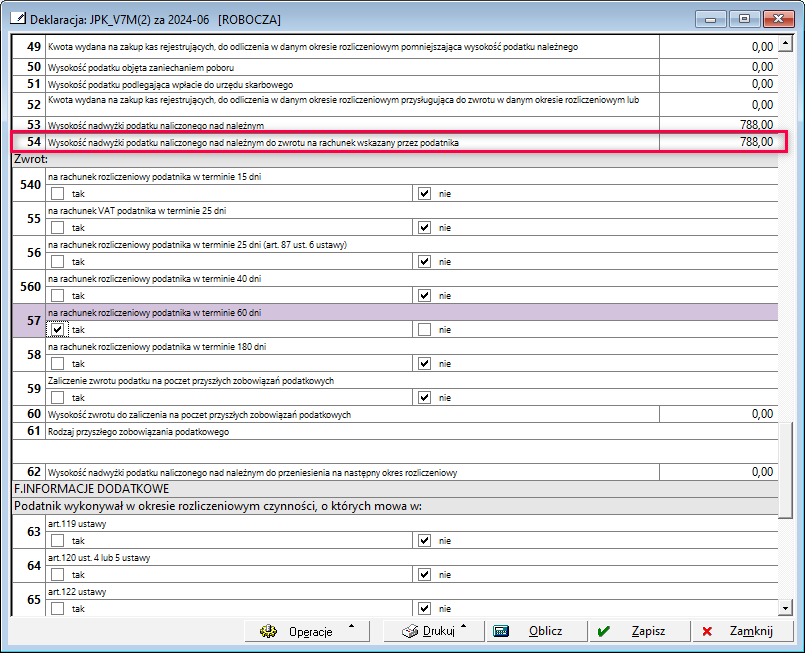Select the highlighted row 57 label (60 dni)
This screenshot has width=805, height=653.
pyautogui.click(x=155, y=313)
